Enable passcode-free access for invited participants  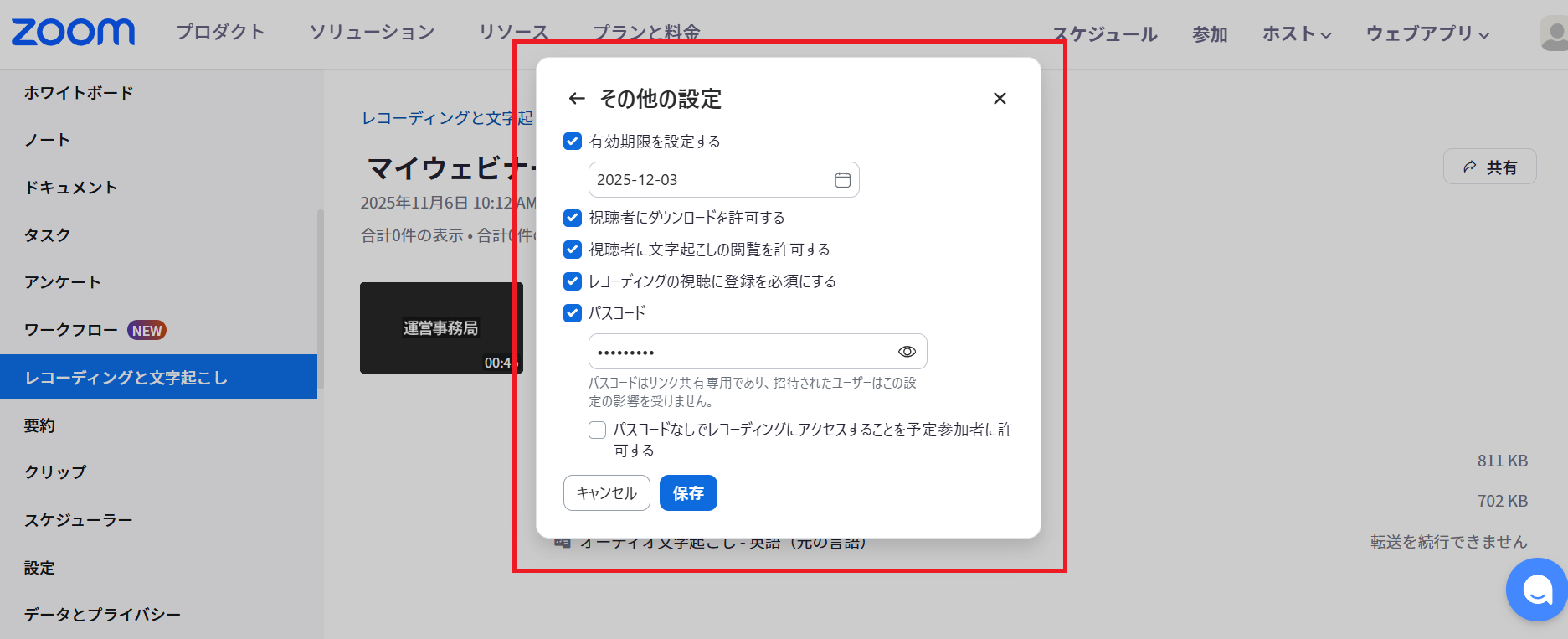click(x=598, y=430)
